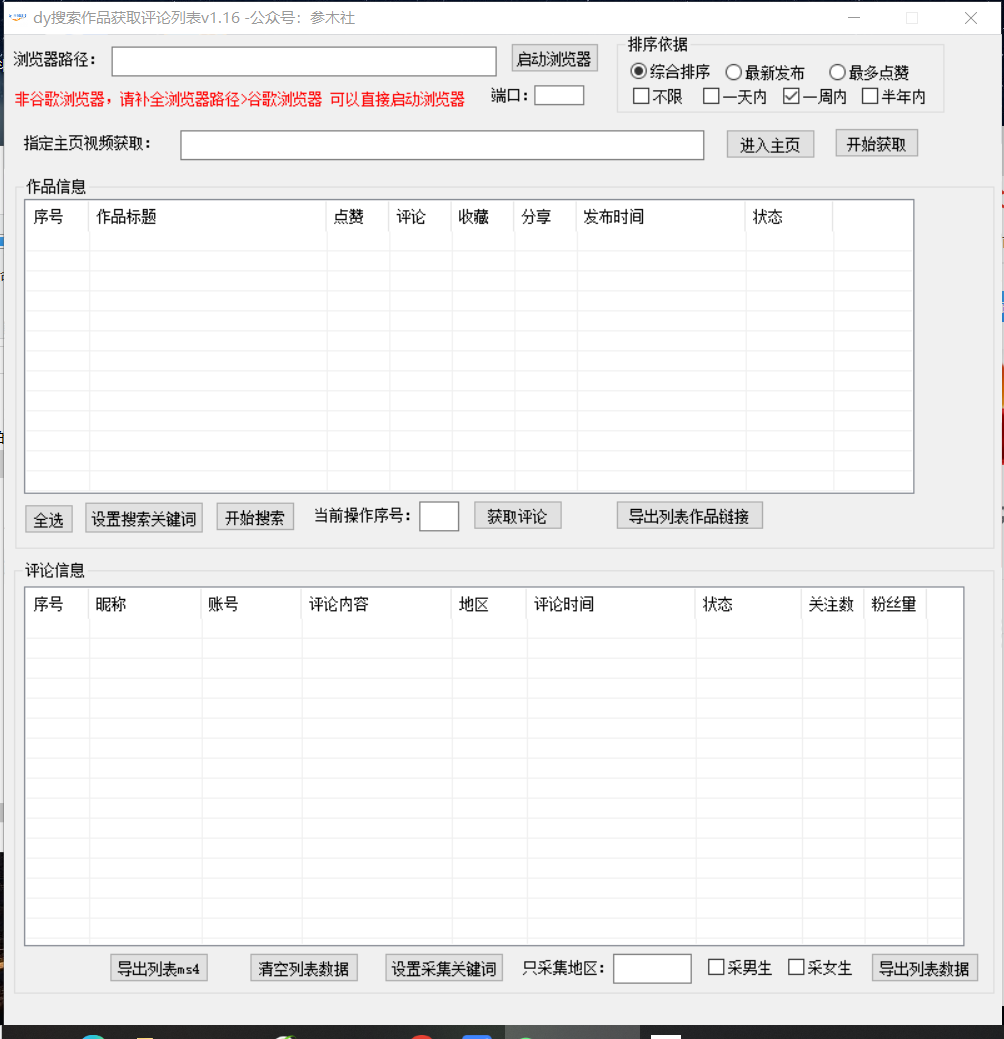Click 获取评论 to fetch comments
The width and height of the screenshot is (1004, 1039).
pyautogui.click(x=517, y=516)
